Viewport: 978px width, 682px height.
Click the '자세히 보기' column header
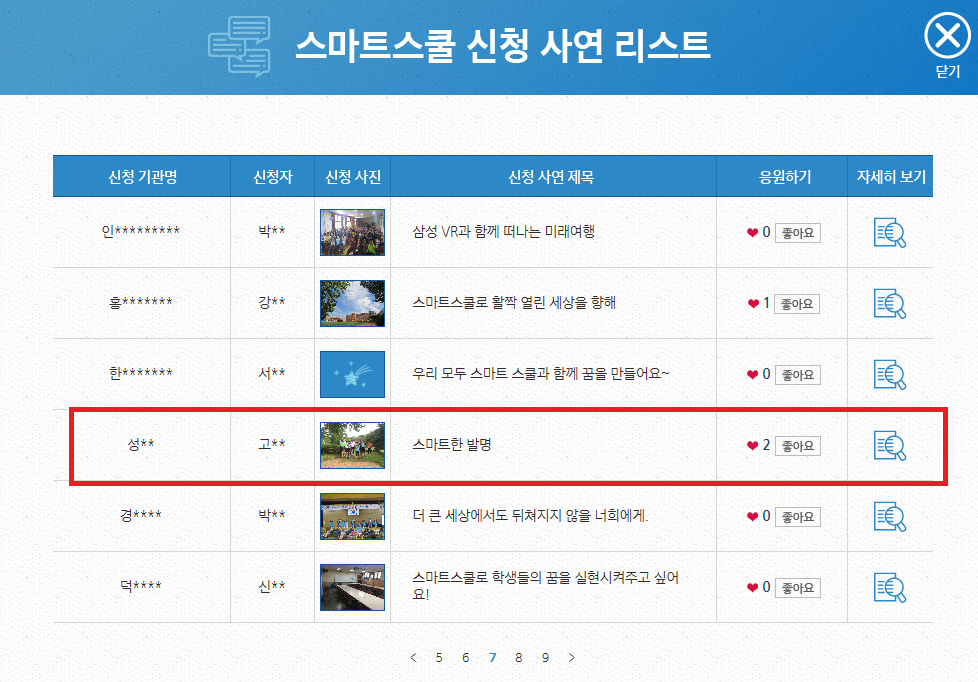[891, 177]
